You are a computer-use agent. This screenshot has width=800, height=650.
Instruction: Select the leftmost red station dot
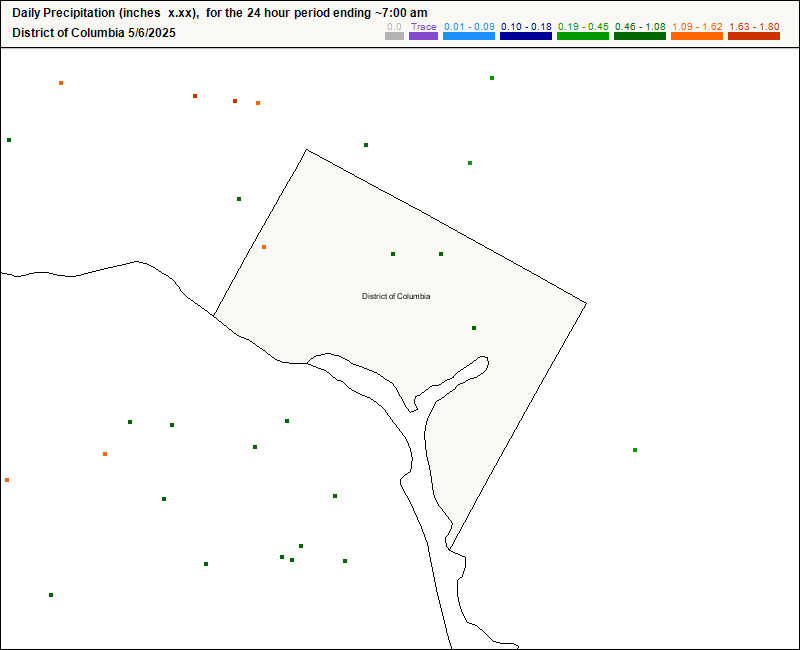[195, 96]
